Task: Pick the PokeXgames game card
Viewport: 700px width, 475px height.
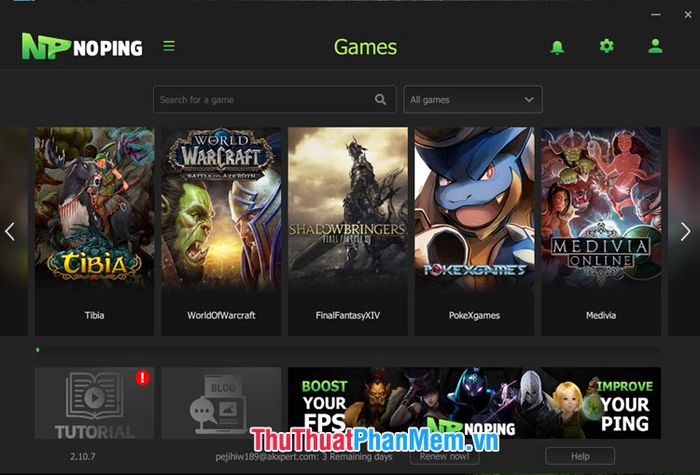Action: click(x=475, y=231)
